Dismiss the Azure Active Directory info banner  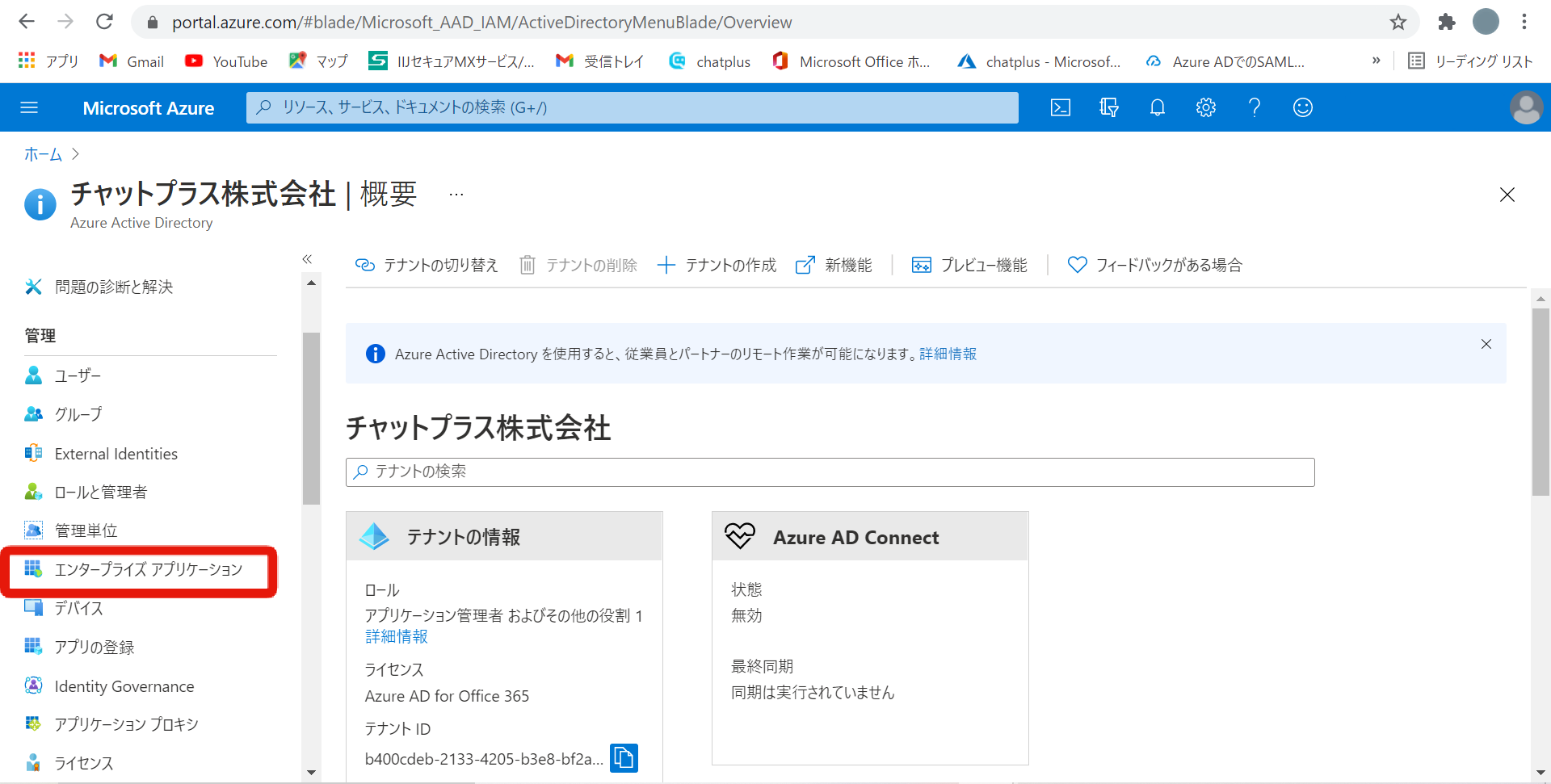(x=1486, y=344)
